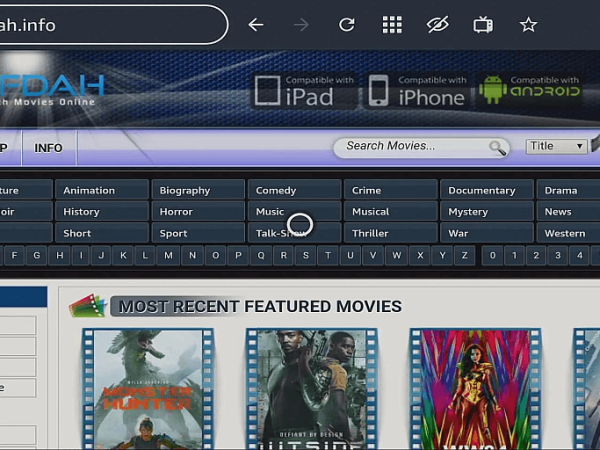Reload the page with refresh icon
The image size is (600, 450).
click(347, 25)
